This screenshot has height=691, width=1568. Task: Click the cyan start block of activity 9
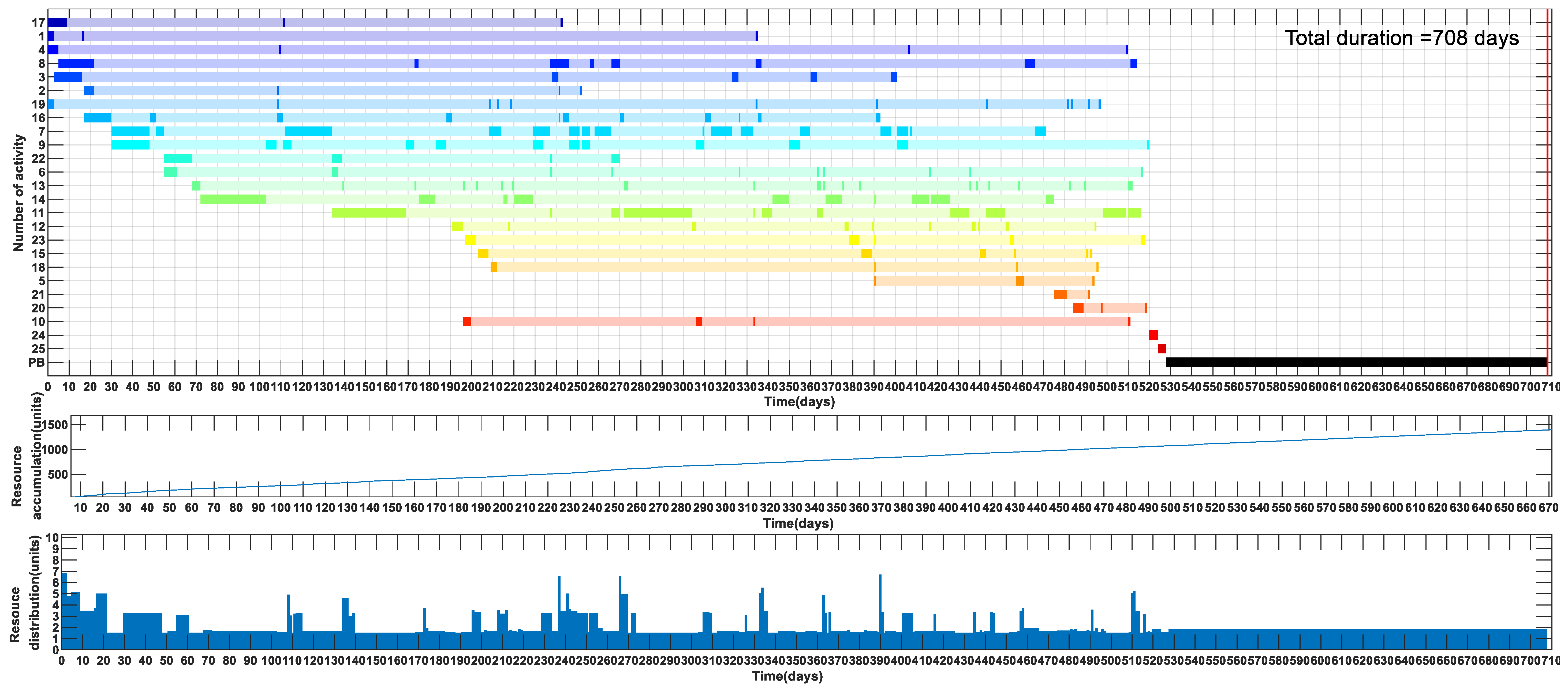pos(130,145)
